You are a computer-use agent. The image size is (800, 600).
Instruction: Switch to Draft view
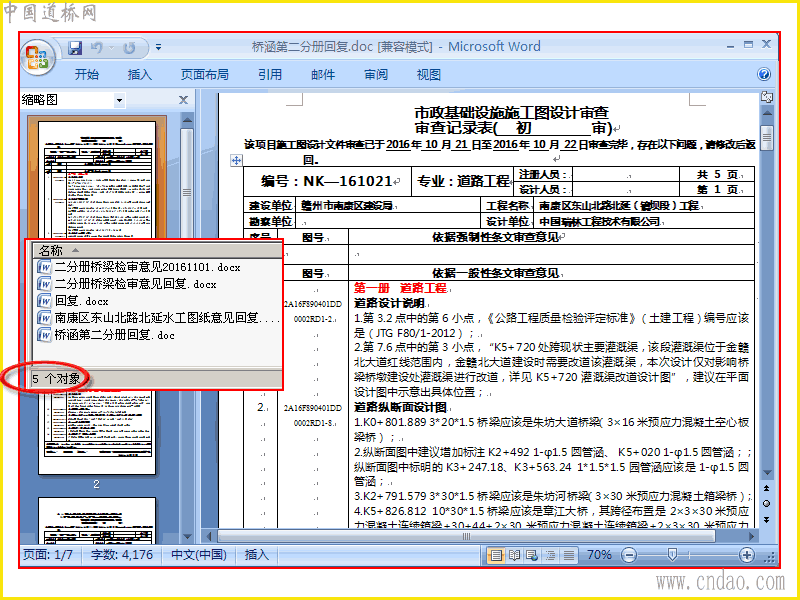(569, 555)
